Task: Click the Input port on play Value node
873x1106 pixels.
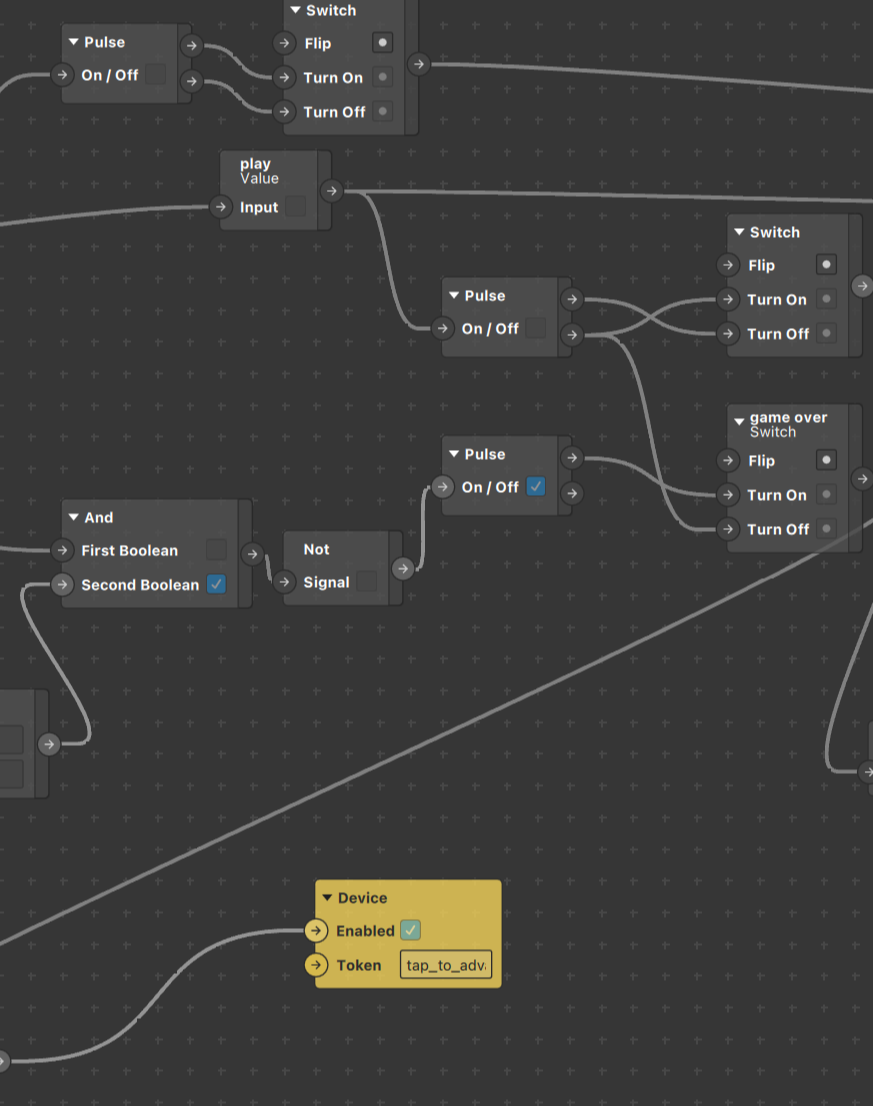Action: click(x=221, y=207)
